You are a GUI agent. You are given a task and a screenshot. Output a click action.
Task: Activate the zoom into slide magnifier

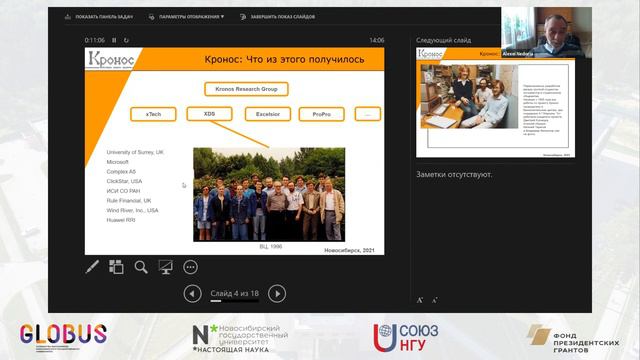click(x=141, y=267)
